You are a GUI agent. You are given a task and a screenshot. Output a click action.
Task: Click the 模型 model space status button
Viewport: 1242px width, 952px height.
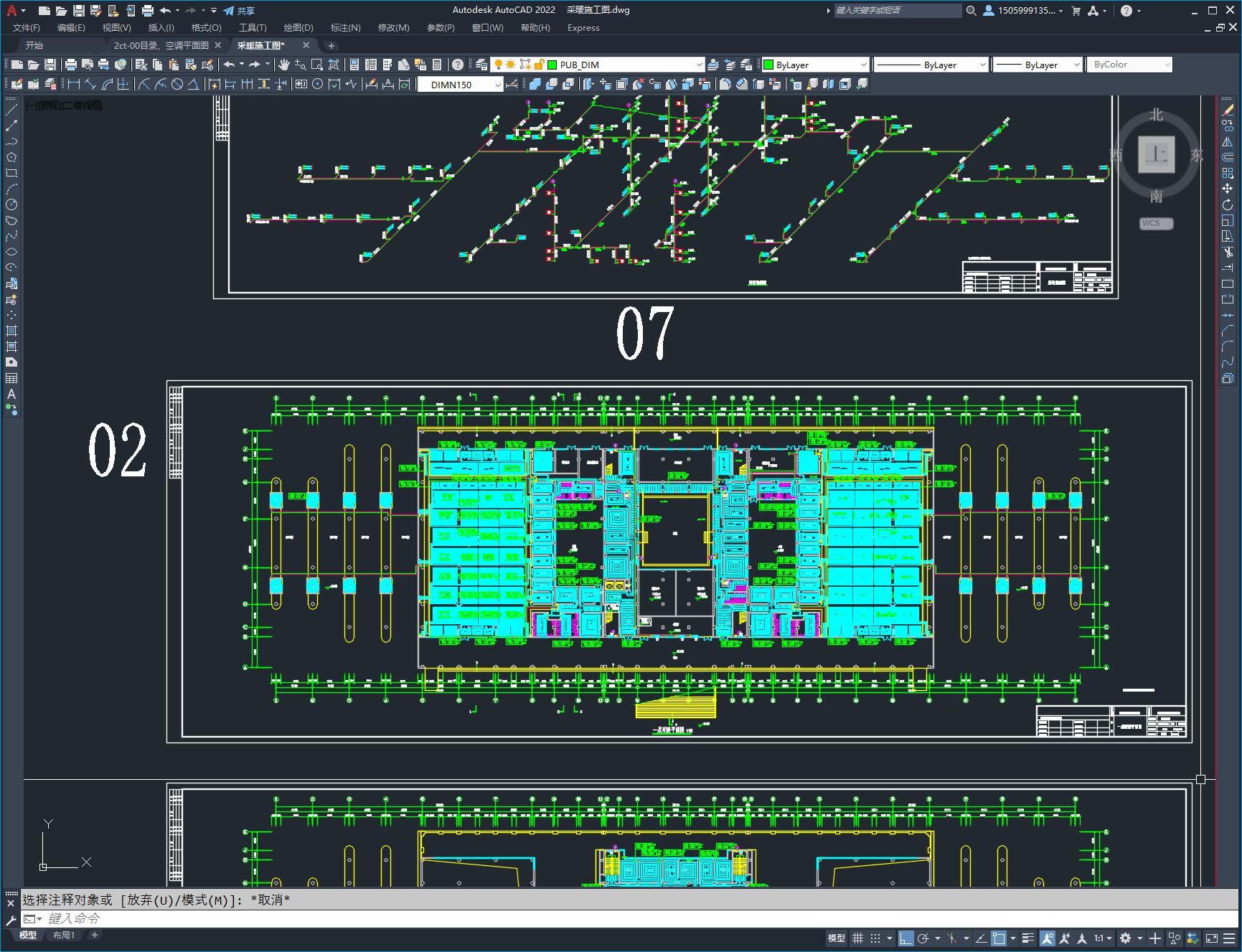tap(837, 938)
